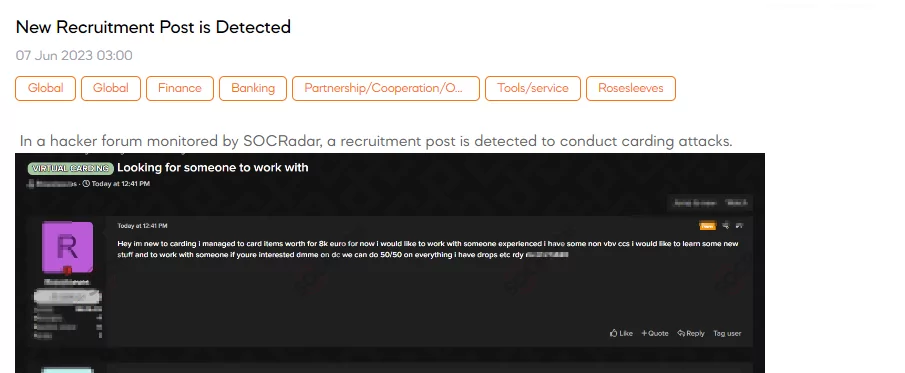Click the embedded forum screenshot image

(390, 263)
